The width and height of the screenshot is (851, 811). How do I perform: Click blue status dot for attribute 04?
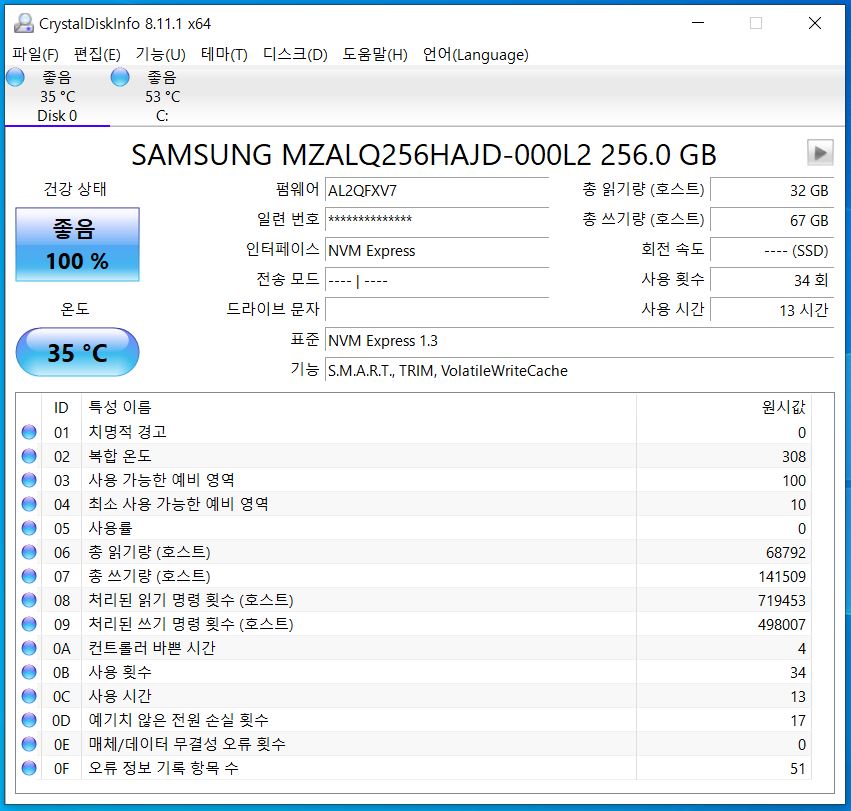tap(29, 504)
